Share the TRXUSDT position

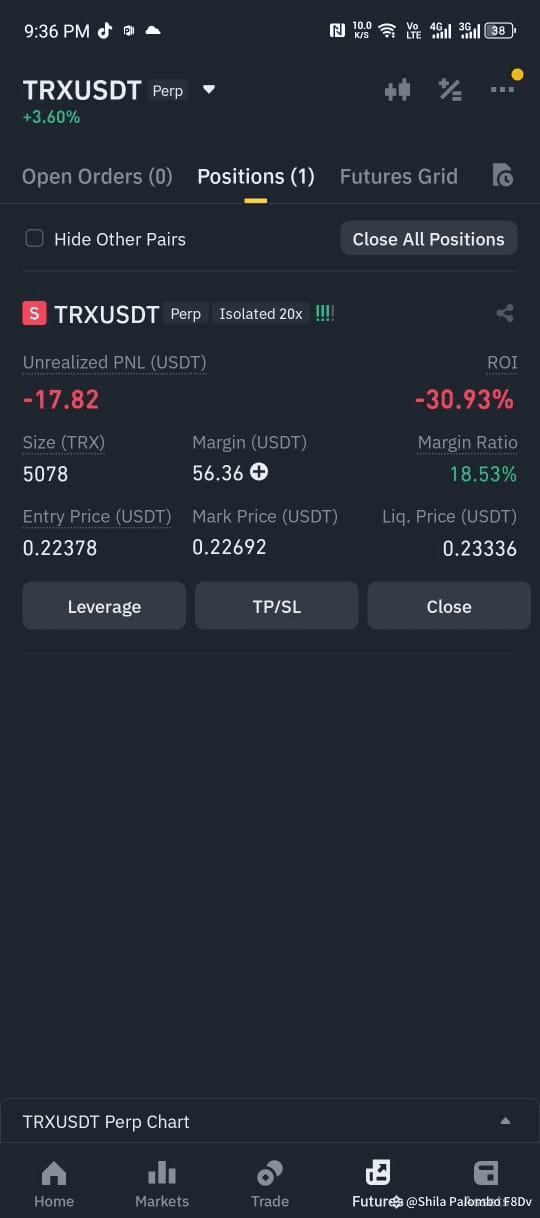click(505, 314)
